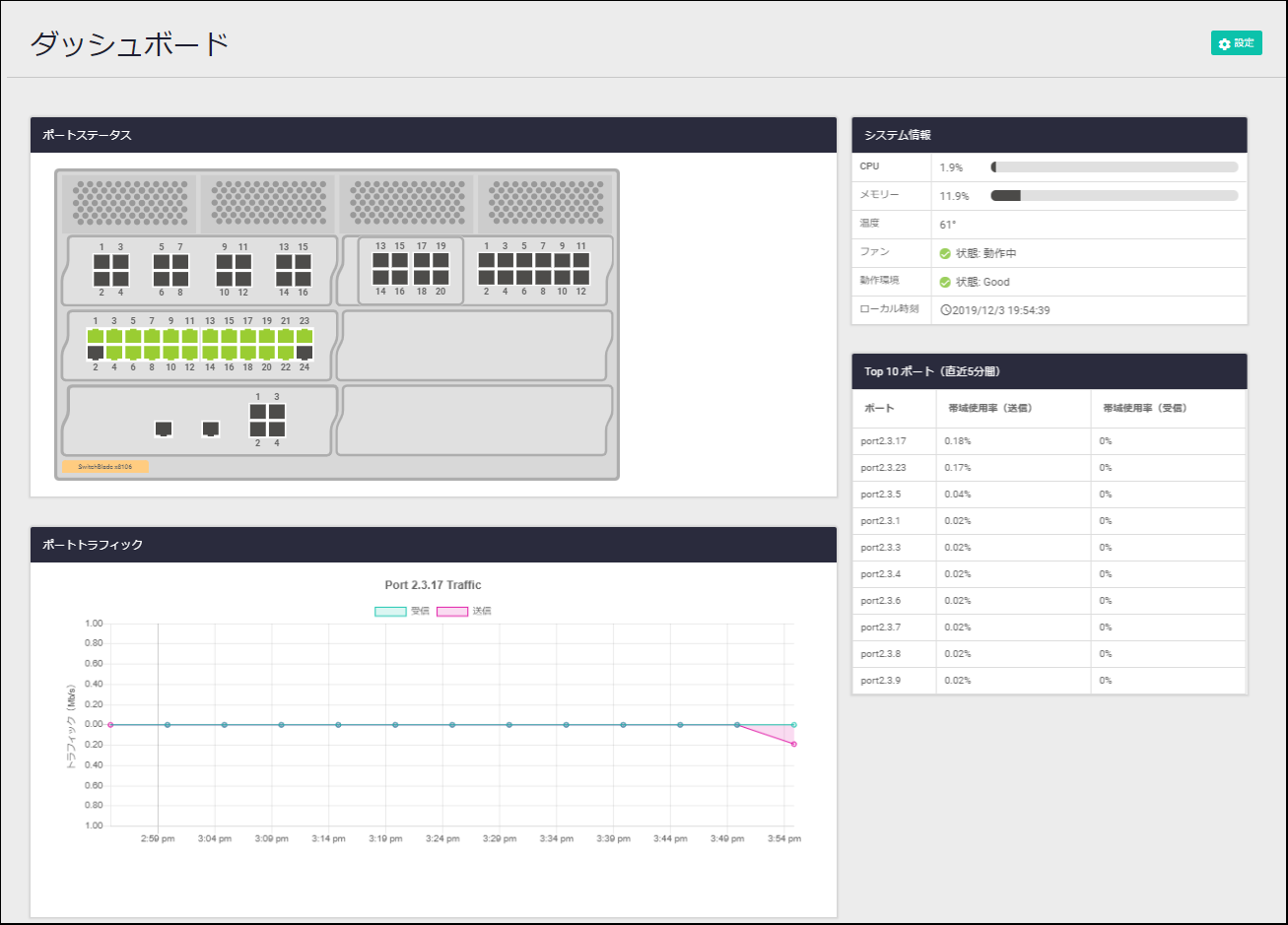1288x925 pixels.
Task: Select green port 17 in port status
Action: [x=247, y=337]
